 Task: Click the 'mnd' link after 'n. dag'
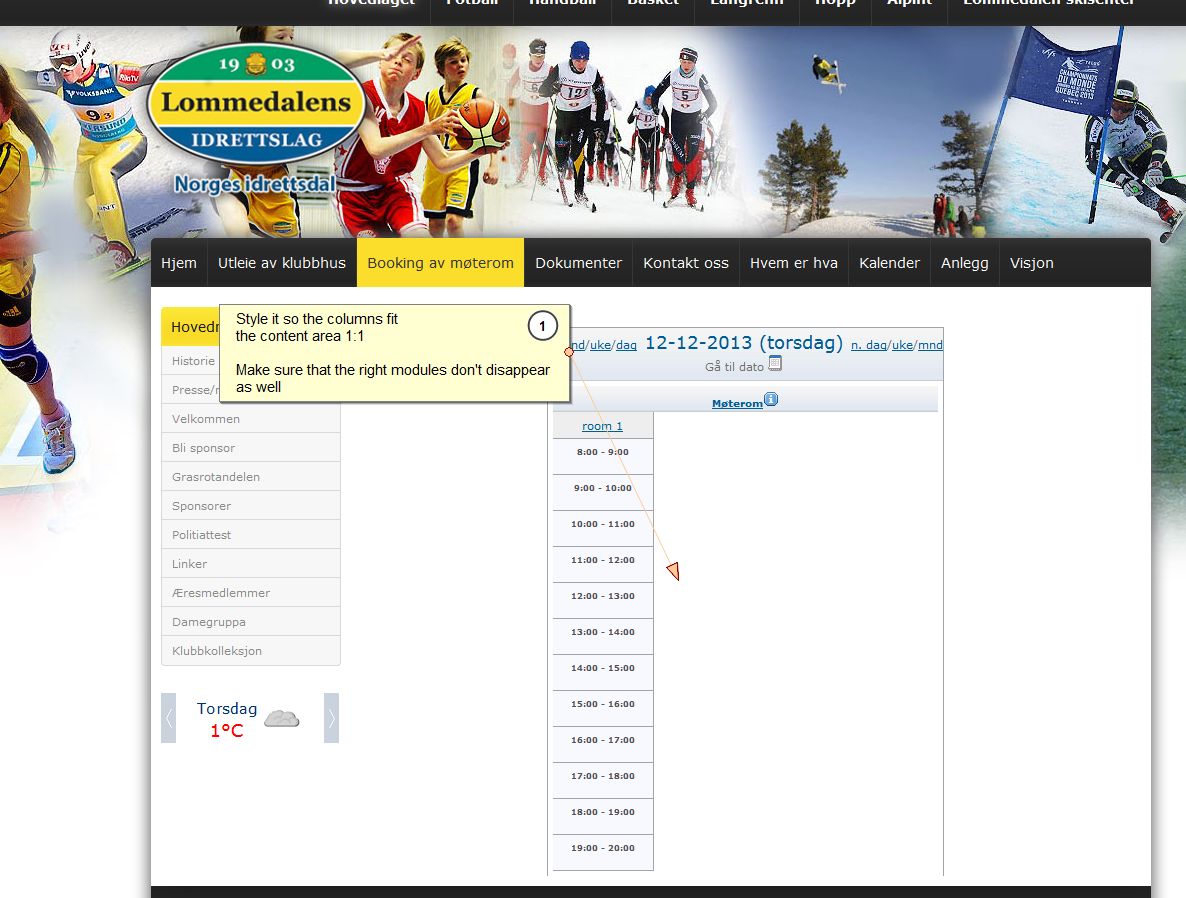930,345
